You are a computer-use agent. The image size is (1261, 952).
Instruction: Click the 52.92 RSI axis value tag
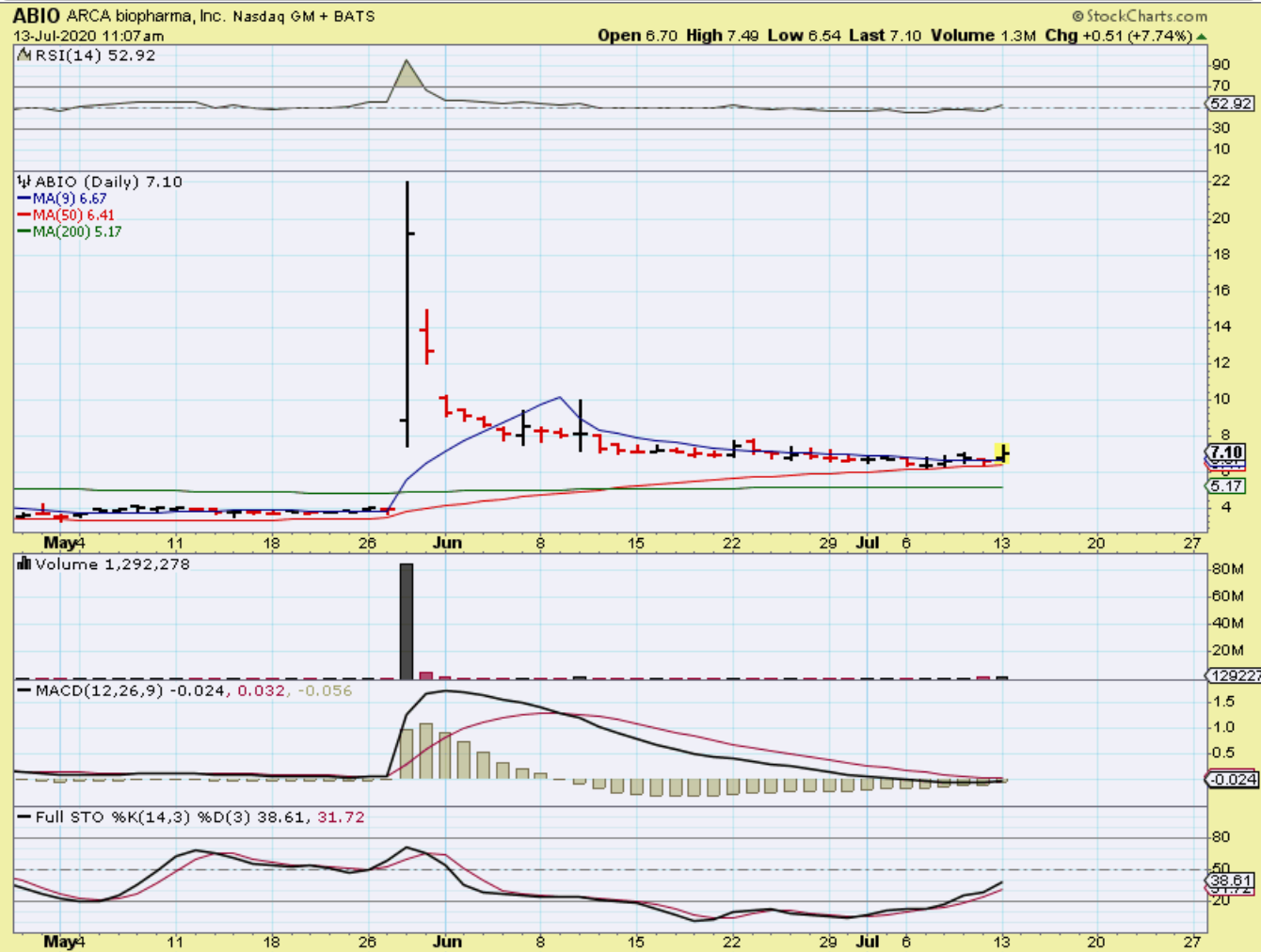(1230, 104)
